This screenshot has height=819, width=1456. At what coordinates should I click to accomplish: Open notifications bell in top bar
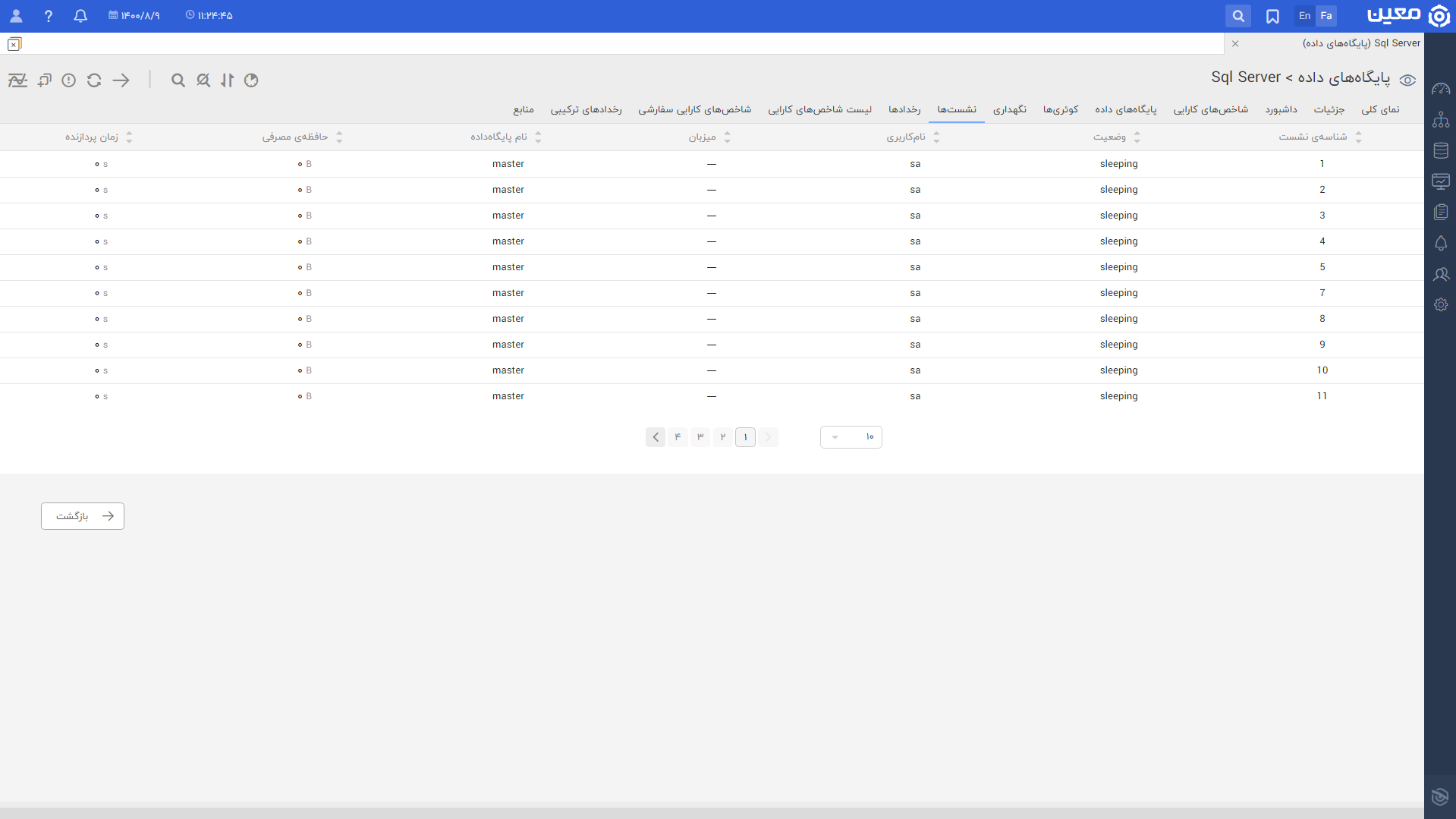pyautogui.click(x=80, y=16)
